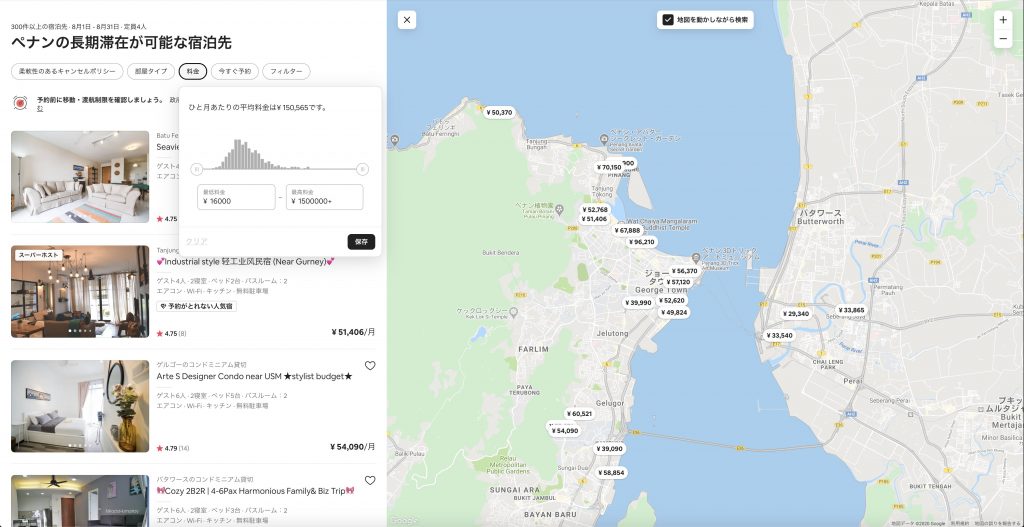The width and height of the screenshot is (1024, 527).
Task: Select the ¥57,120 map marker
Action: [679, 282]
